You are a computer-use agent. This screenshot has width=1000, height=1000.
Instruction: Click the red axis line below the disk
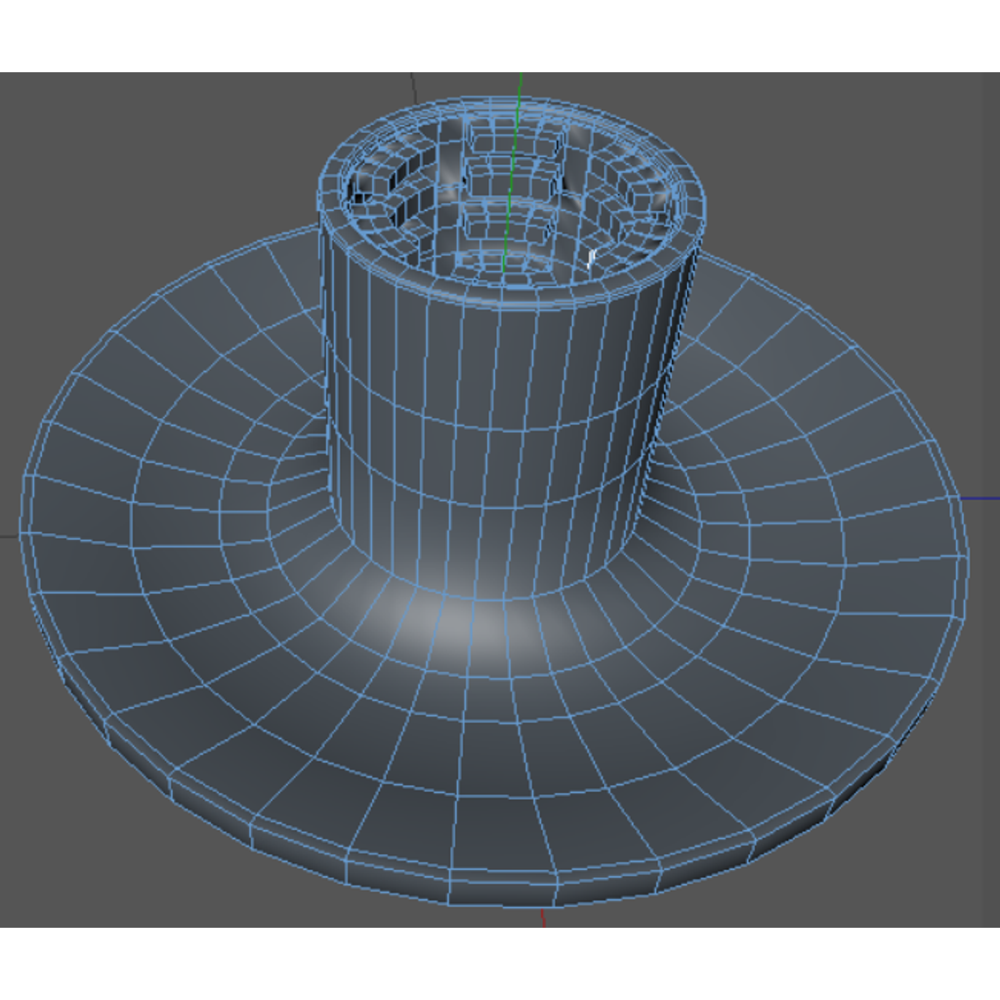[x=543, y=918]
